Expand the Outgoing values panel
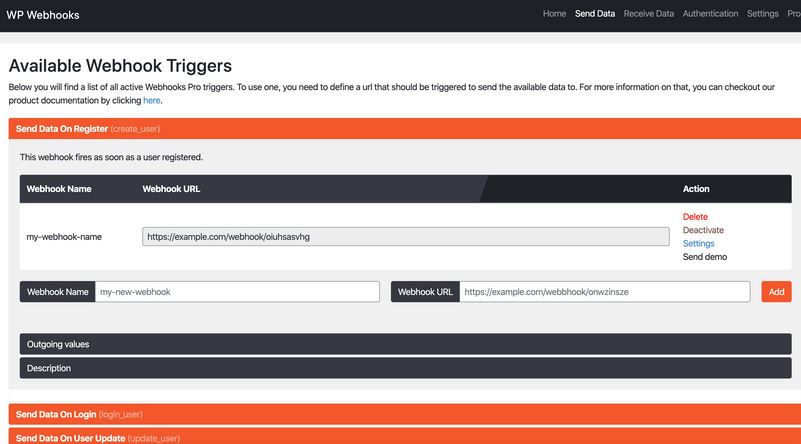Screen dimensions: 801x444 [406, 344]
